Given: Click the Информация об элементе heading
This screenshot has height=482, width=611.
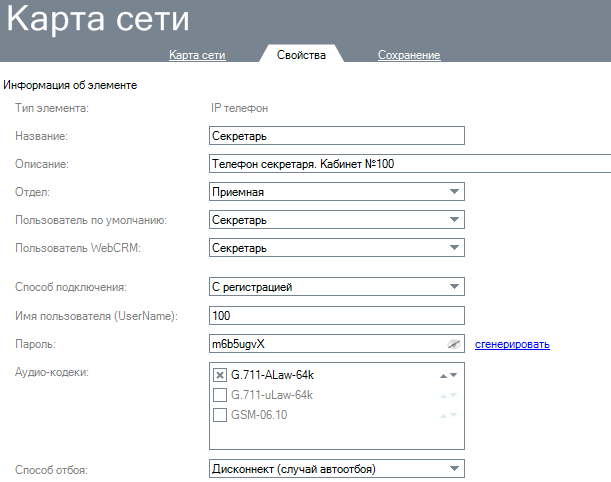Looking at the screenshot, I should coord(70,85).
